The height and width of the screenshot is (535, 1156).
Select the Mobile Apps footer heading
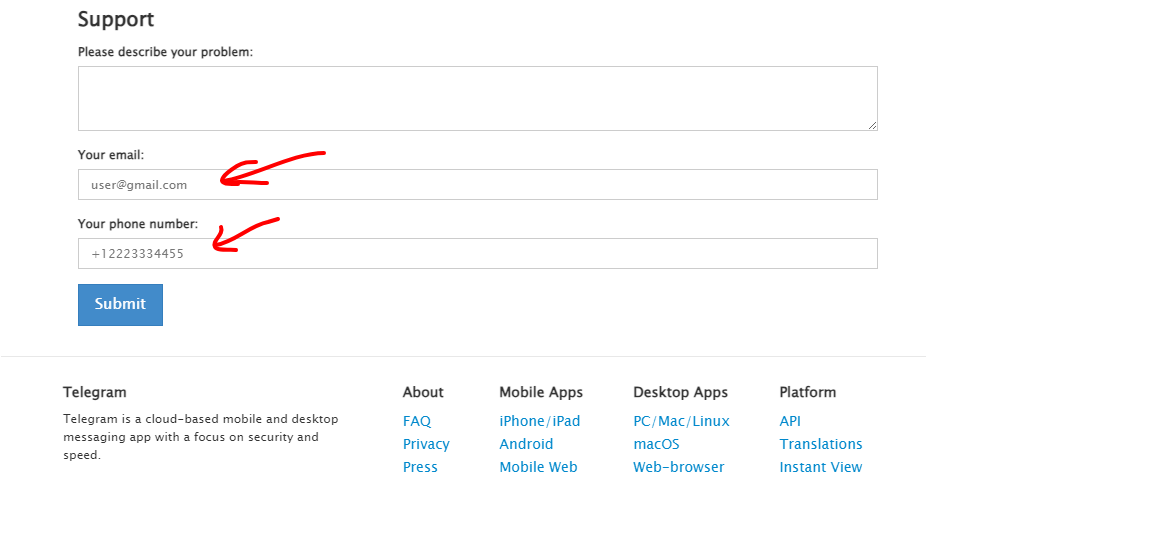540,392
